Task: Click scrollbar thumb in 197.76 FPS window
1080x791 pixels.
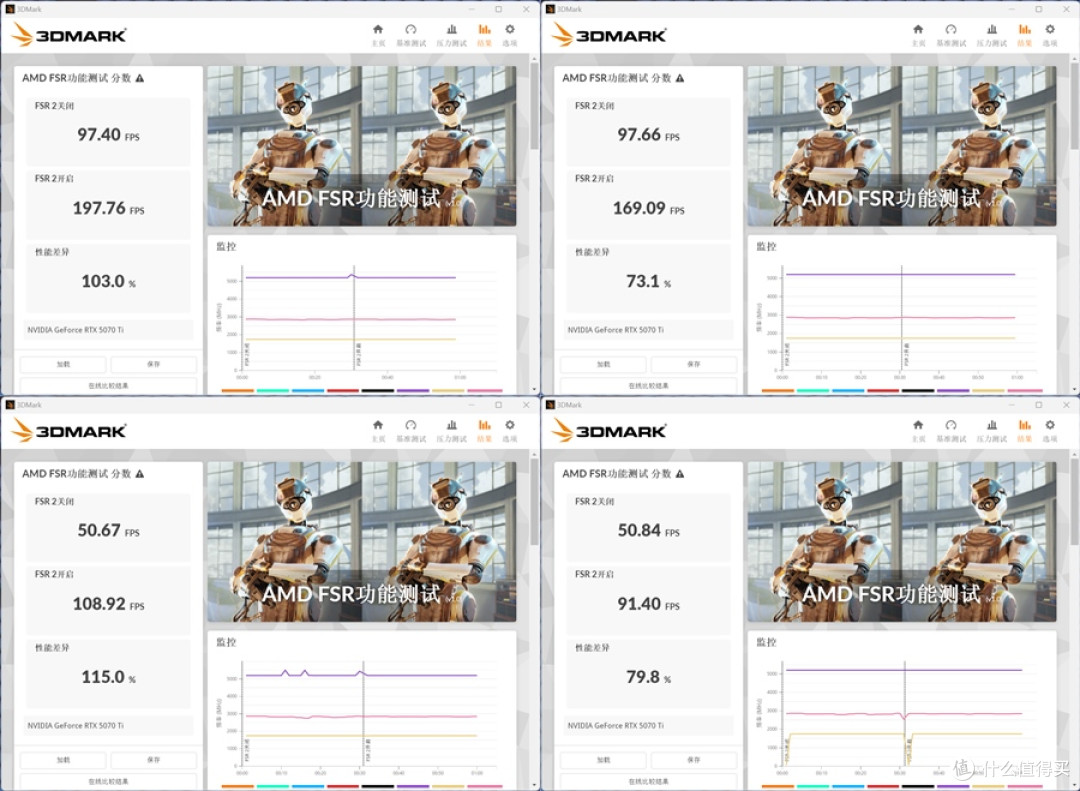Action: tap(534, 105)
